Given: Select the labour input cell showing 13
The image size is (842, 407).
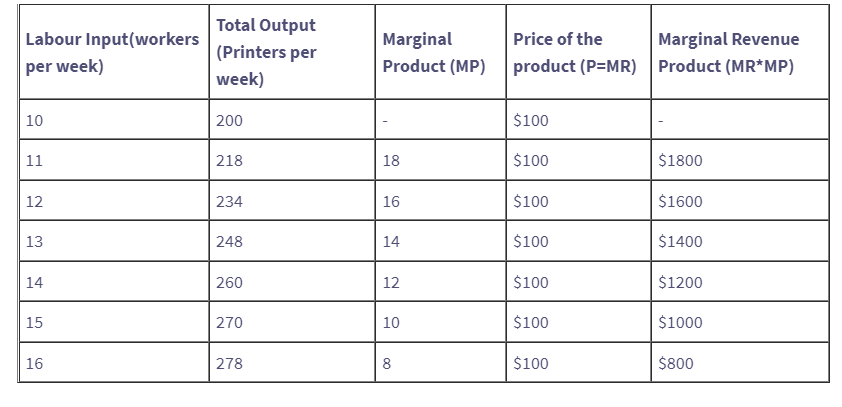Looking at the screenshot, I should (35, 242).
